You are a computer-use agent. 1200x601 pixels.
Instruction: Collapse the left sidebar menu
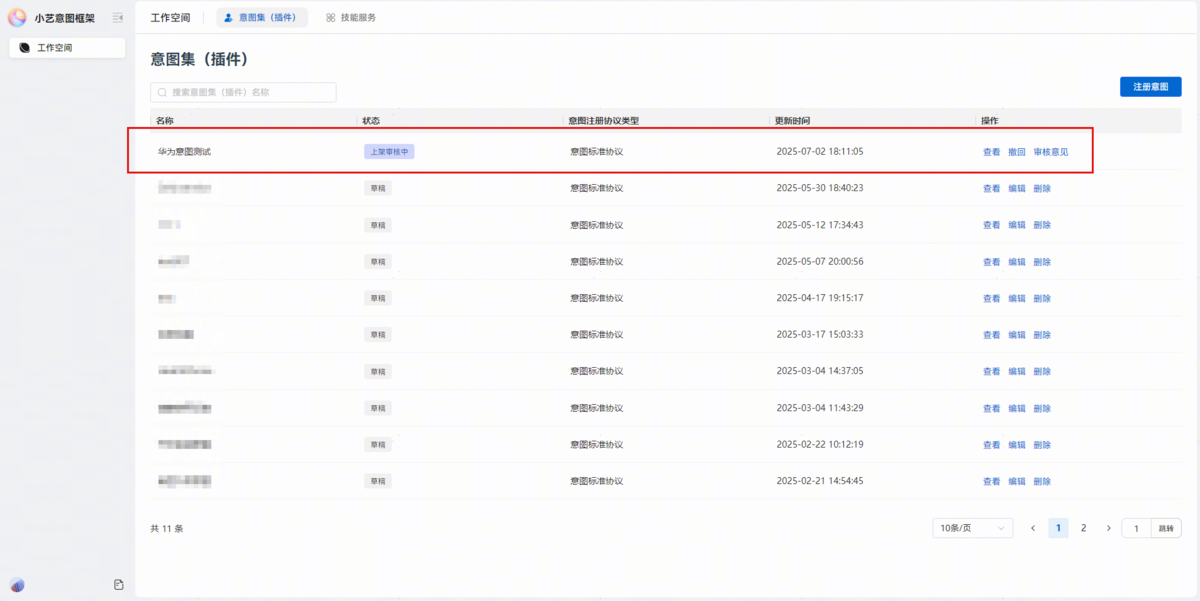pos(118,17)
